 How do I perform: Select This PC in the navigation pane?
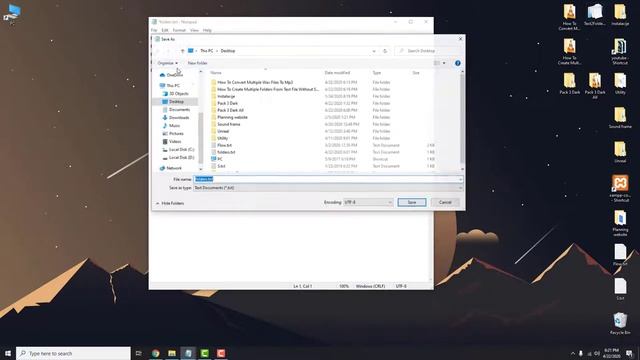tap(173, 86)
